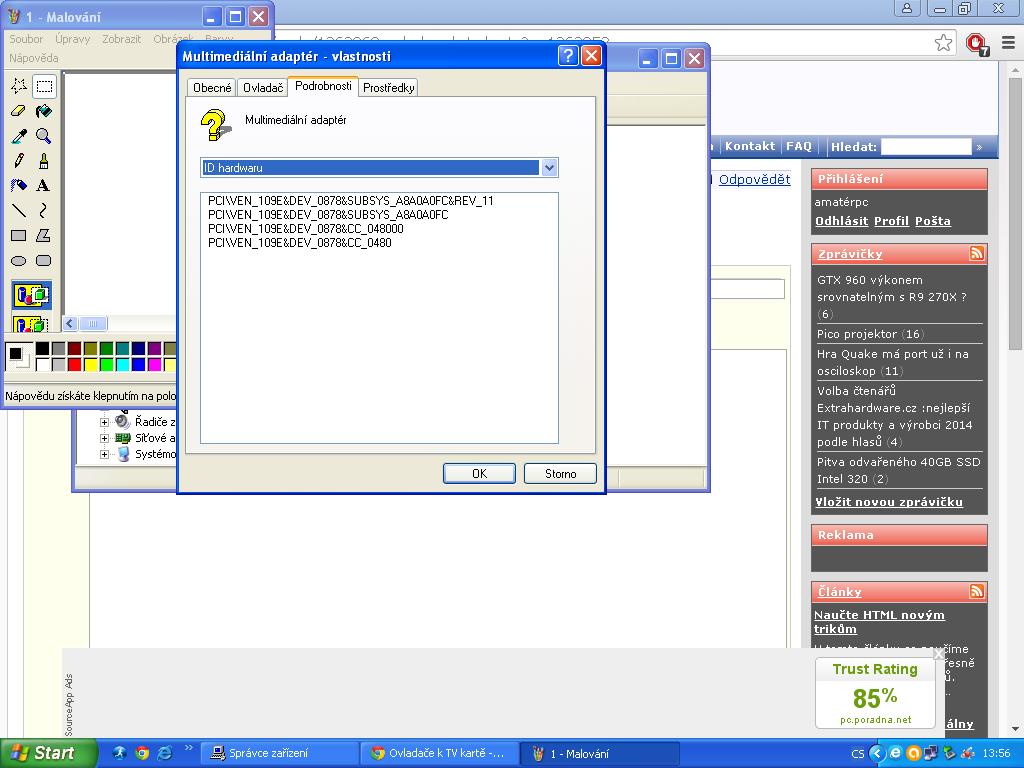Screen dimensions: 1024x768
Task: Pick the yellow color swatch in the palette
Action: [x=90, y=364]
